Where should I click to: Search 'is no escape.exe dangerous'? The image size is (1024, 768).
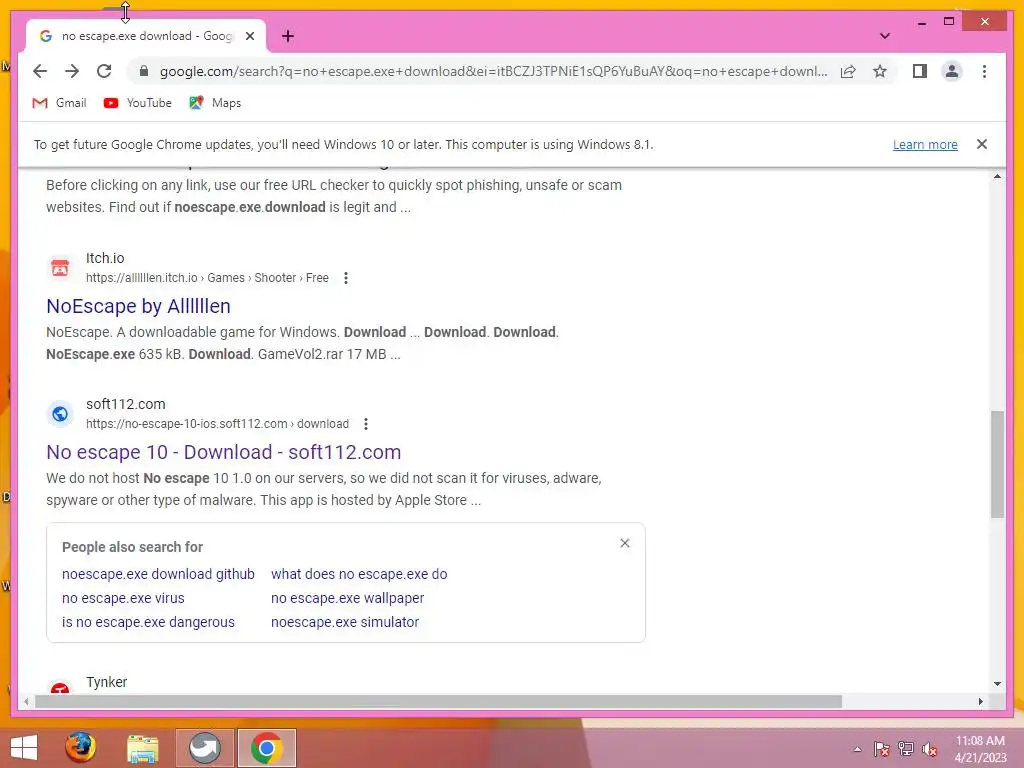click(x=148, y=622)
